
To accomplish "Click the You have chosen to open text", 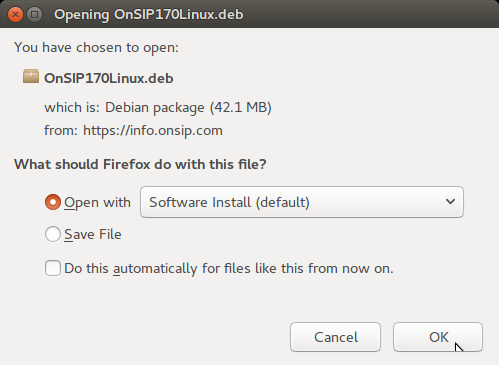I will point(96,47).
